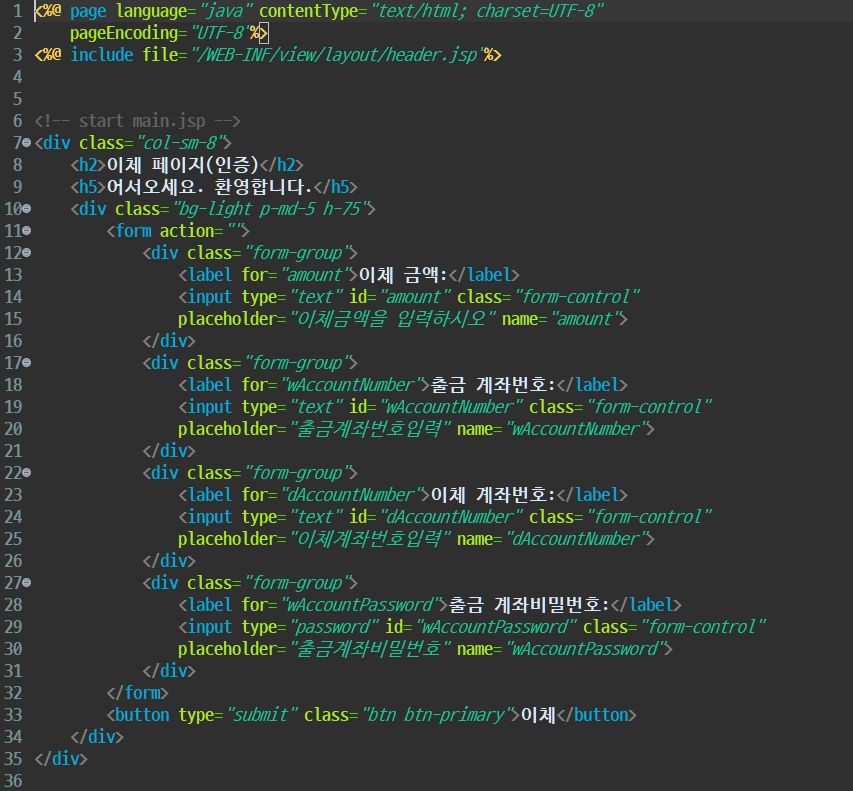Viewport: 853px width, 791px height.
Task: Click the closing div tag on line 35
Action: click(61, 758)
